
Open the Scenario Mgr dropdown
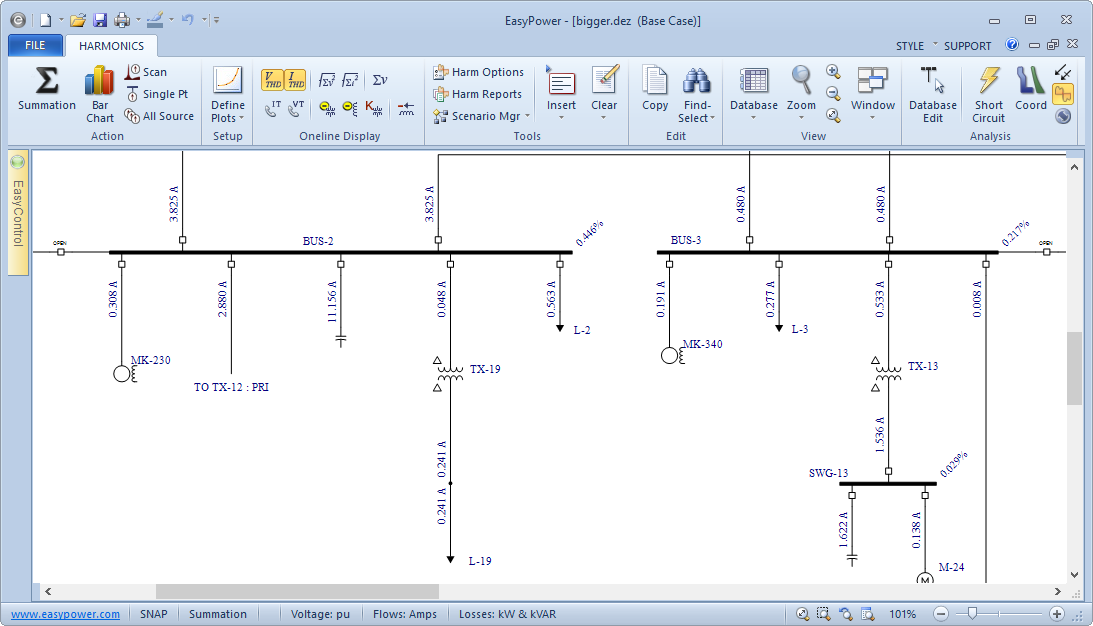[x=481, y=116]
